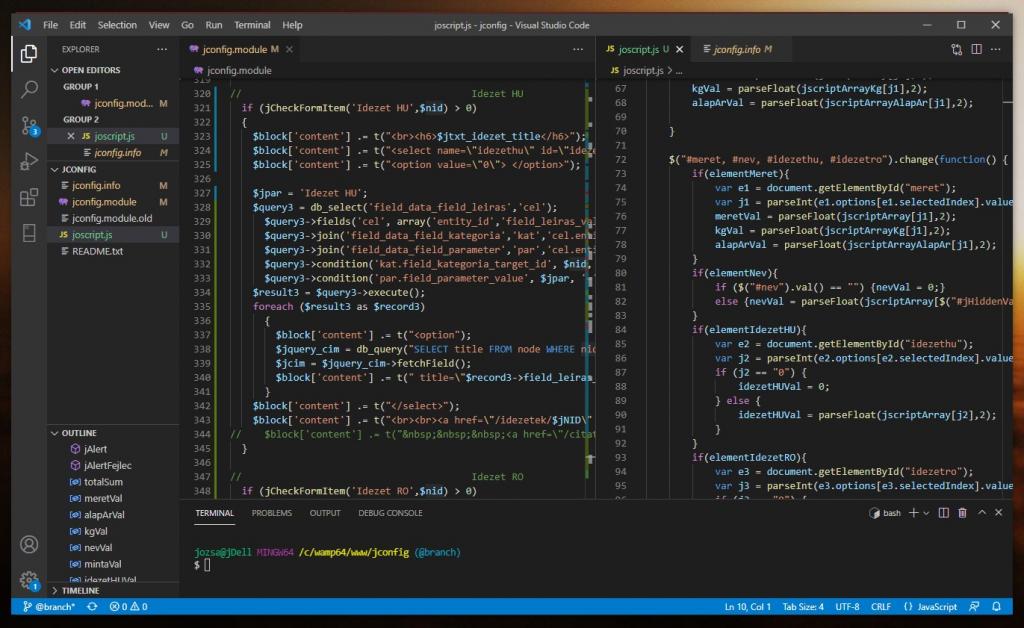1024x628 pixels.
Task: Open notifications bell in status bar
Action: pos(996,607)
